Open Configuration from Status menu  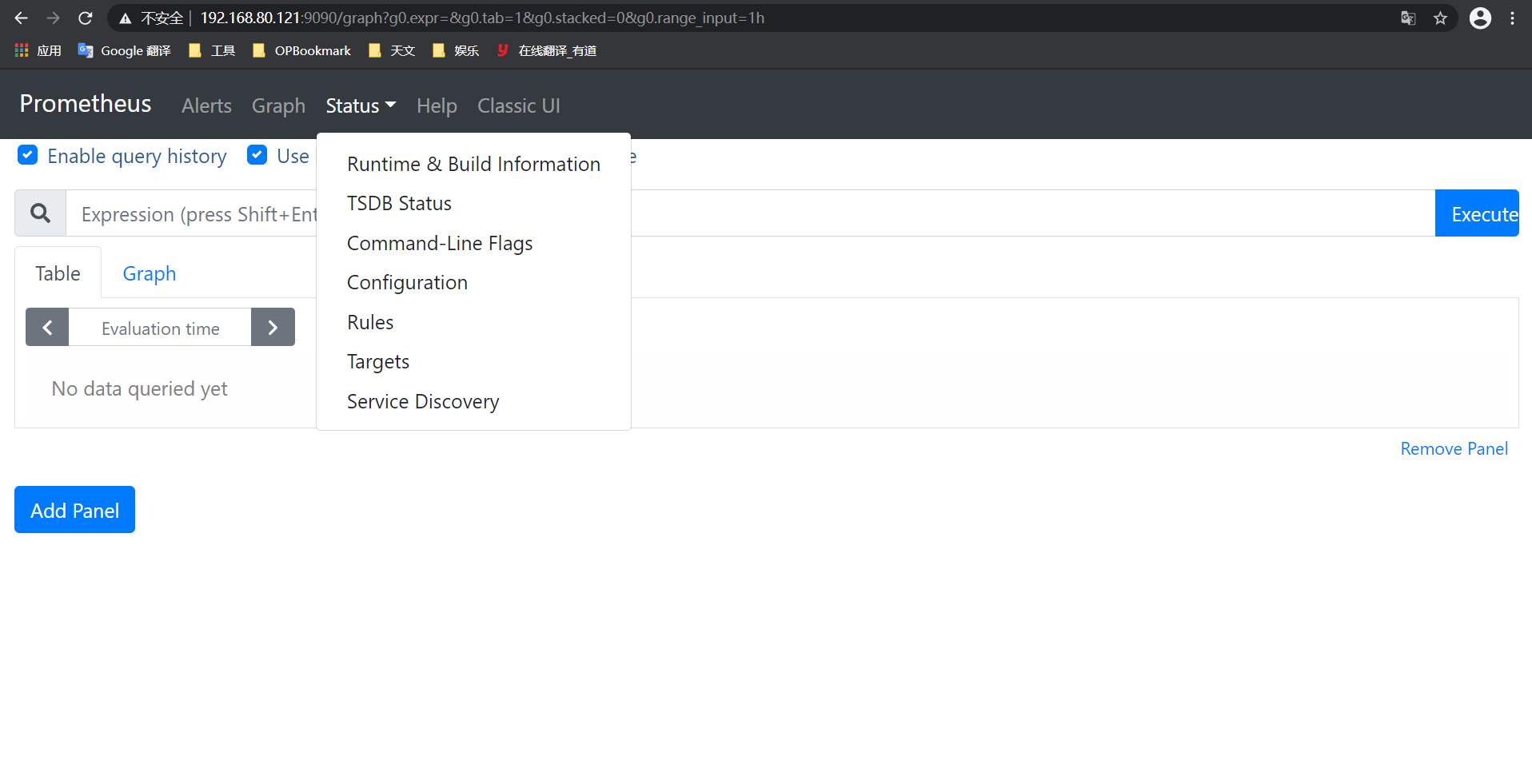click(473, 283)
